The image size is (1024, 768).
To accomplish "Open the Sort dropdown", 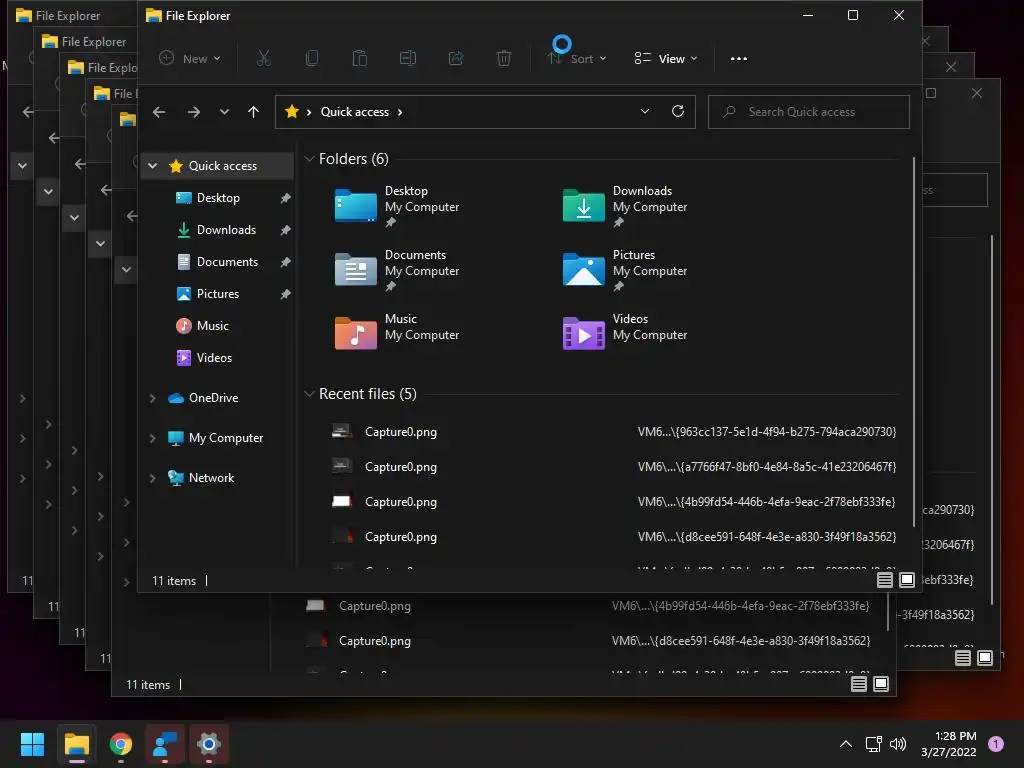I will [577, 59].
